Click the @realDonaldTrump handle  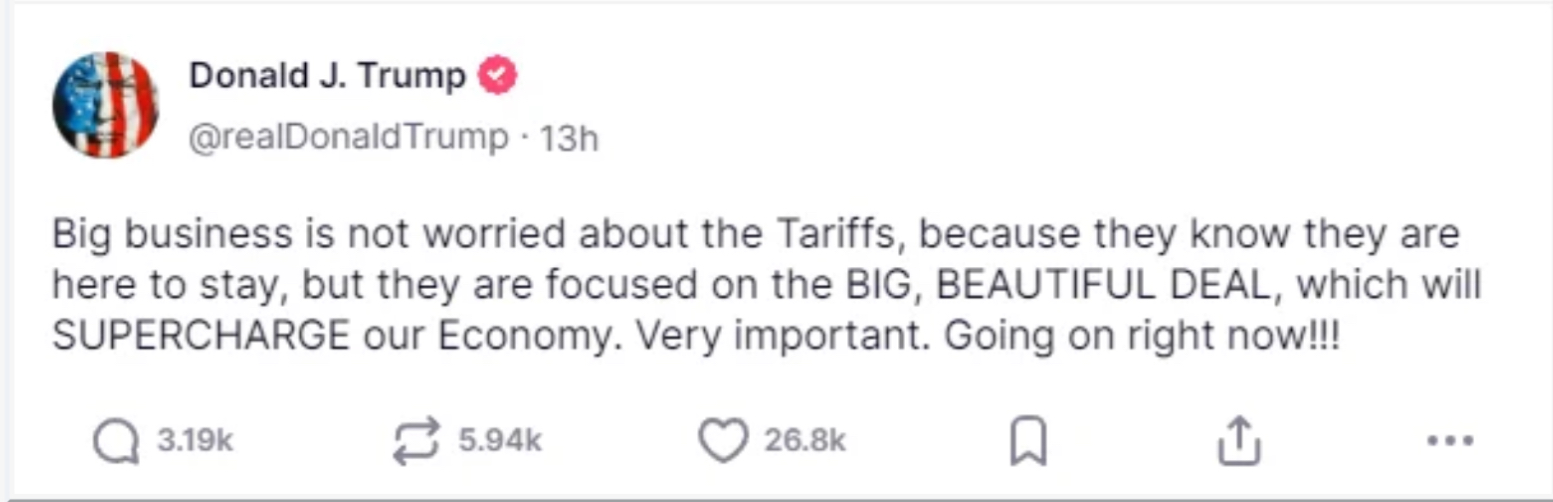(x=349, y=138)
